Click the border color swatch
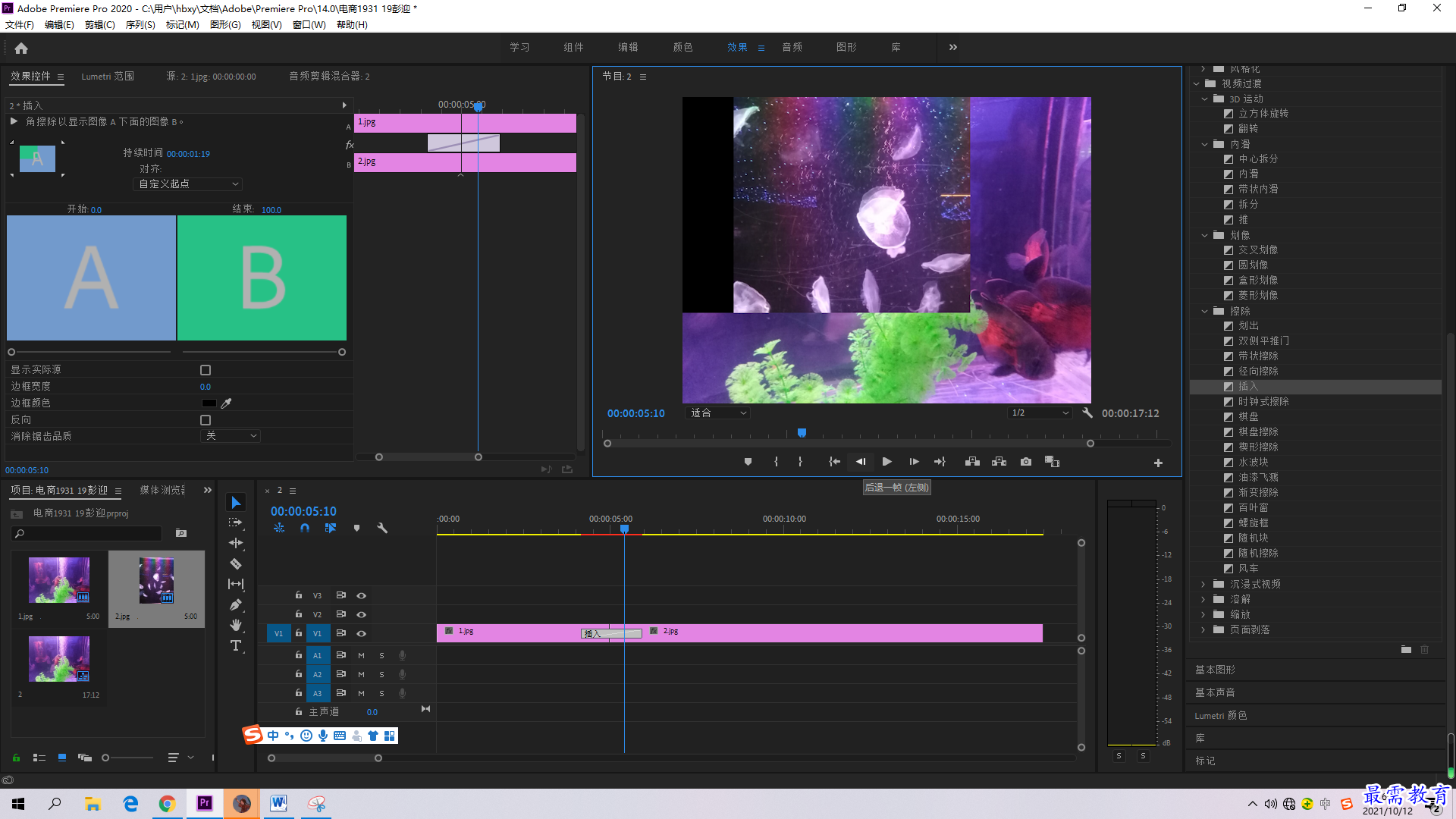The image size is (1456, 819). (x=209, y=403)
